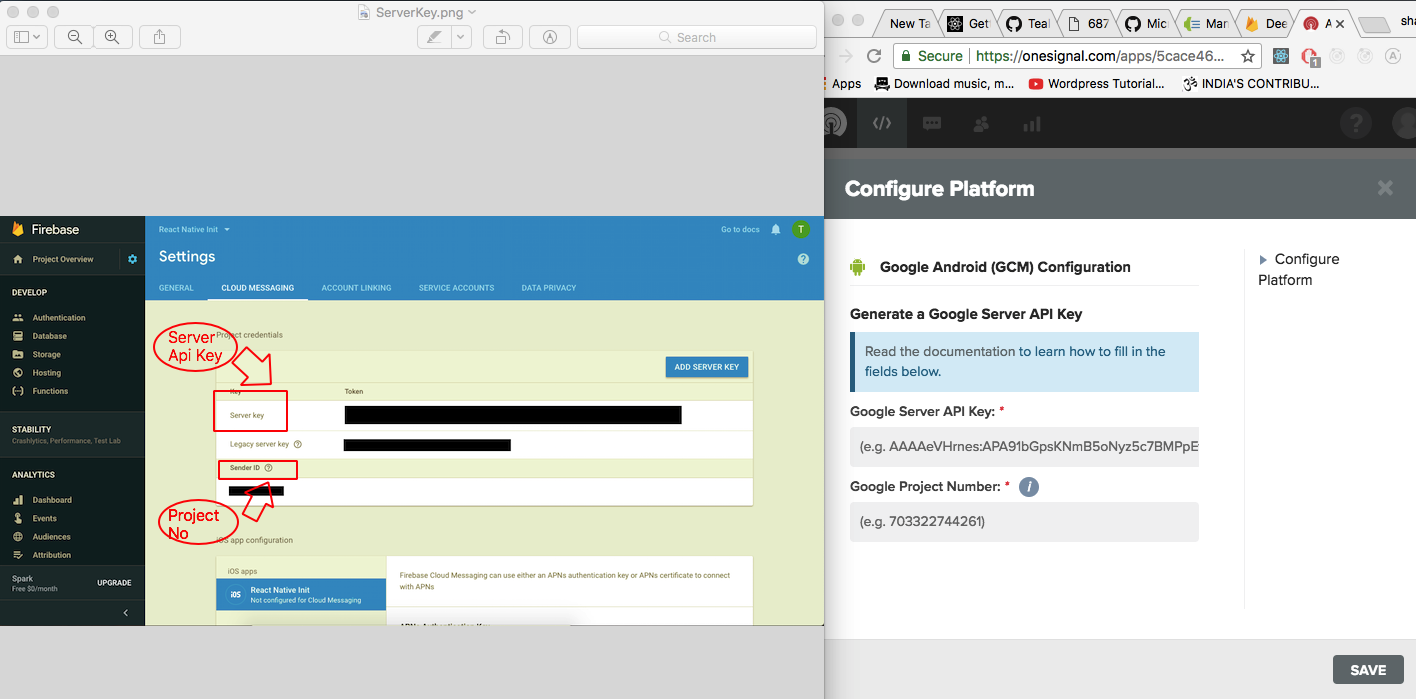
Task: Close the active OneSignal Chrome tab
Action: [1341, 23]
